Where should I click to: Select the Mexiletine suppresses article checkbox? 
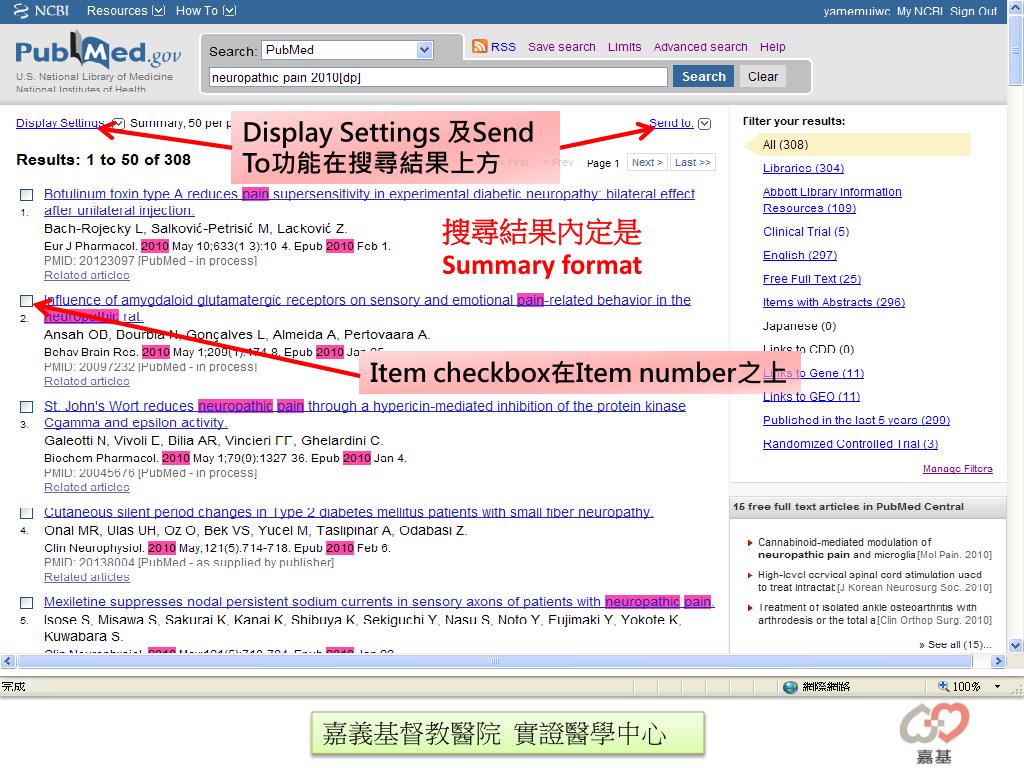26,603
